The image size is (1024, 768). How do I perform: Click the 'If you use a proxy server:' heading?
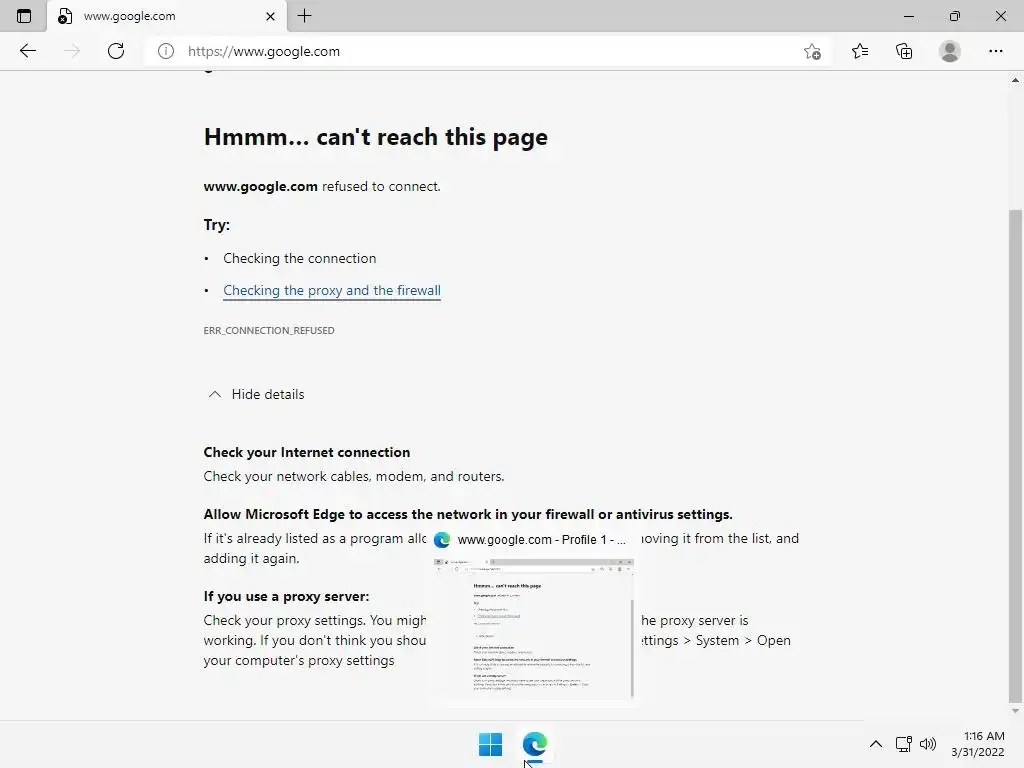(286, 596)
